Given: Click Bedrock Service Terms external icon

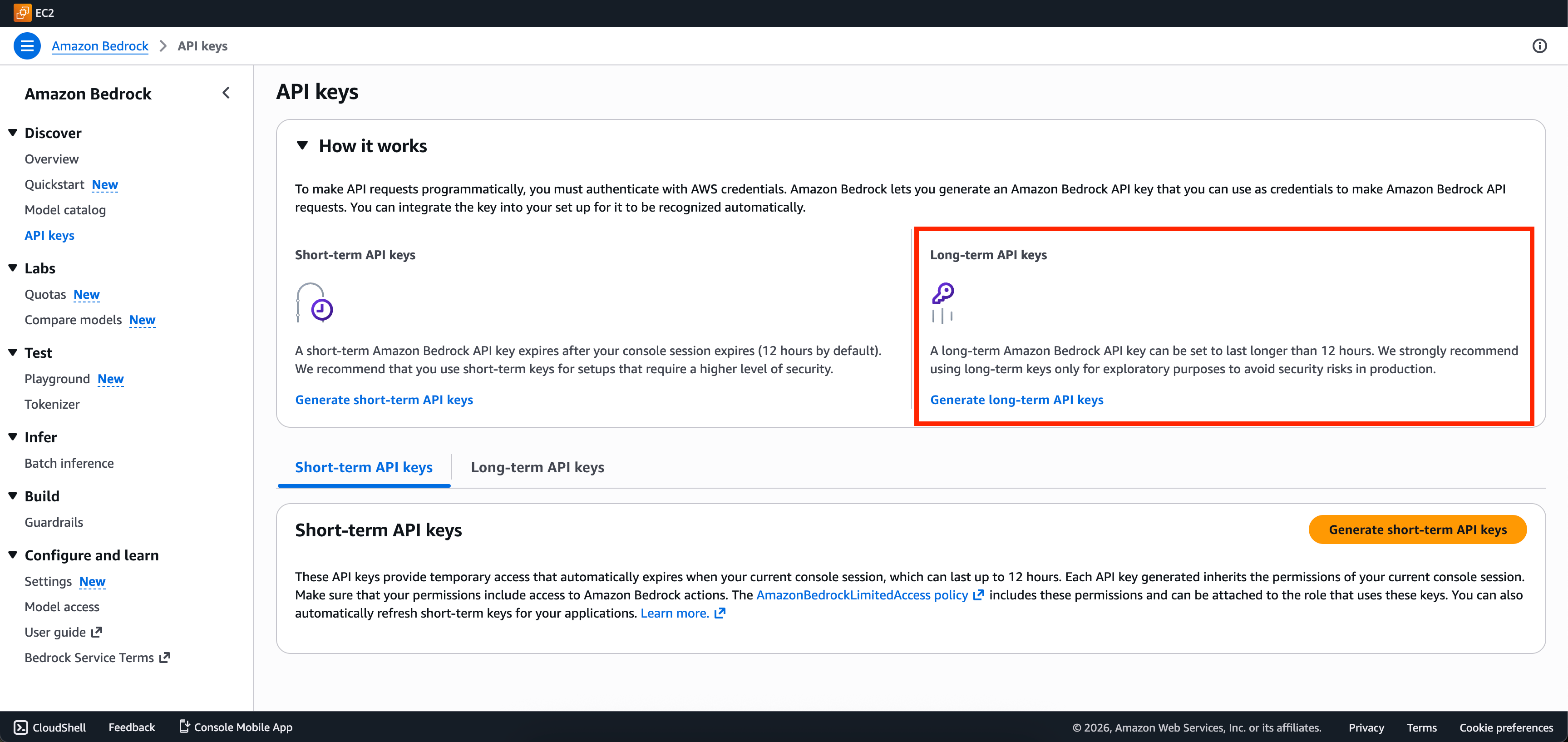Looking at the screenshot, I should (x=165, y=658).
